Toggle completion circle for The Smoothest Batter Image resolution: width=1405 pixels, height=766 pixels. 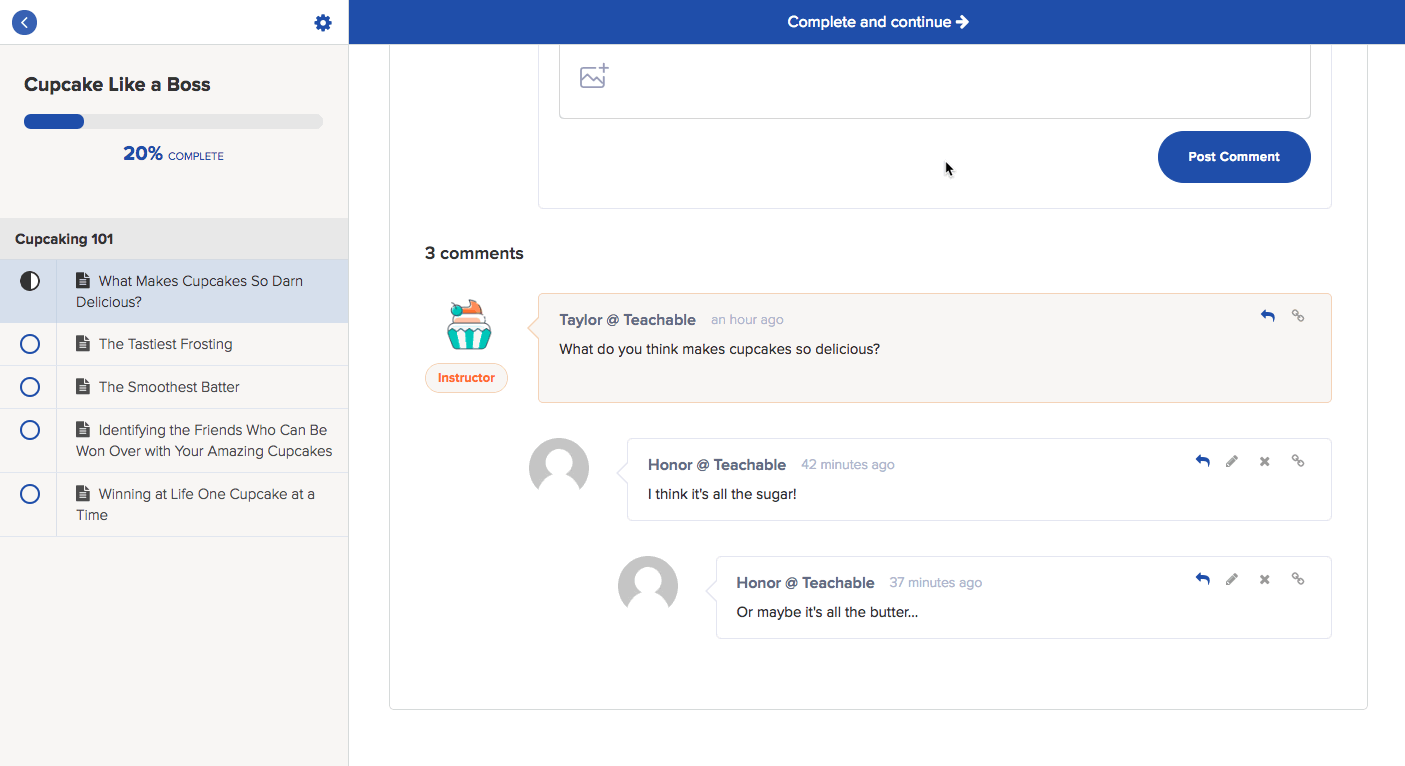(x=30, y=387)
